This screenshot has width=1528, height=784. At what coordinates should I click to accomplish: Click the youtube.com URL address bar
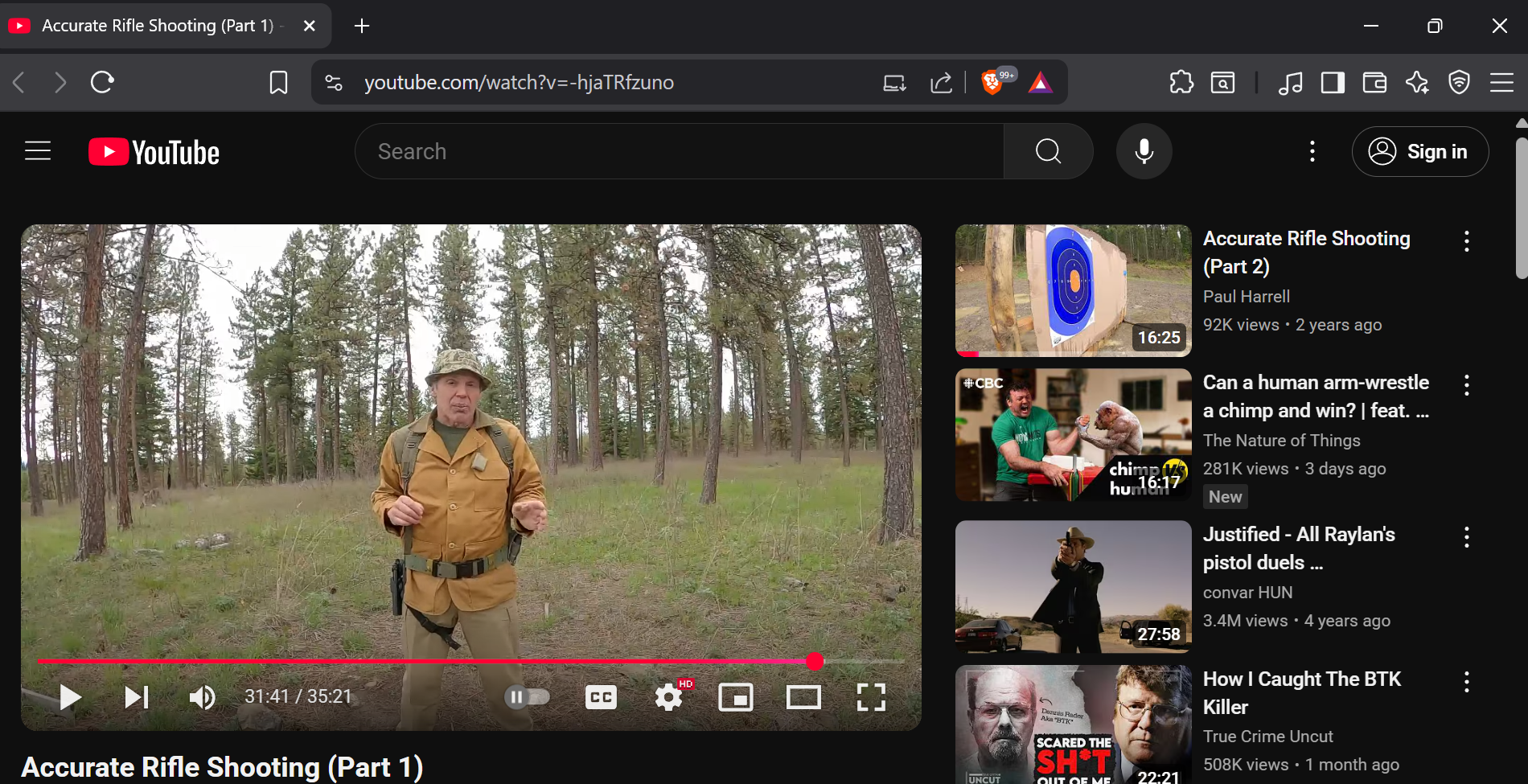(x=519, y=82)
